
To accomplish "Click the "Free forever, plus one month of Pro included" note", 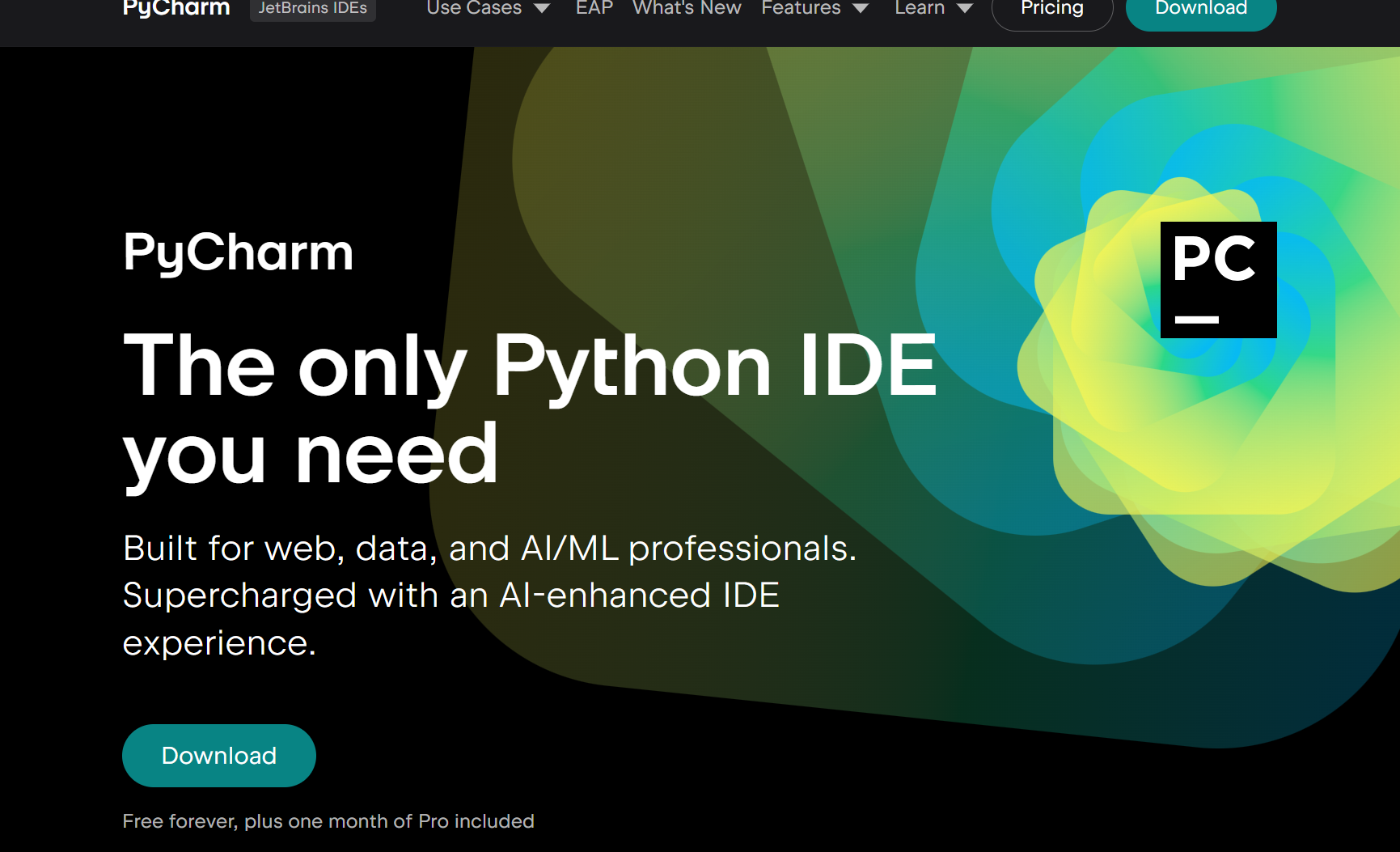I will pos(328,821).
